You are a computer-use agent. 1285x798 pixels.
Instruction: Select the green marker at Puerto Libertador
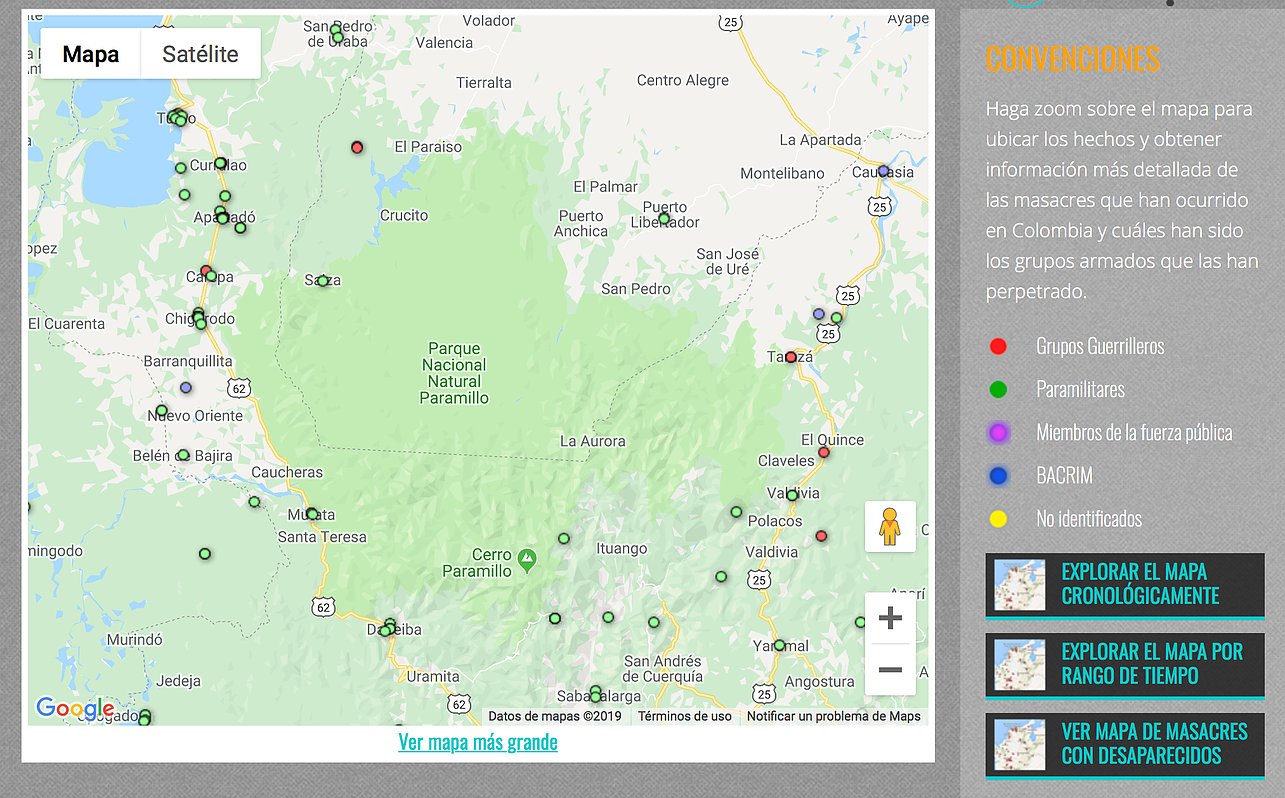point(664,218)
